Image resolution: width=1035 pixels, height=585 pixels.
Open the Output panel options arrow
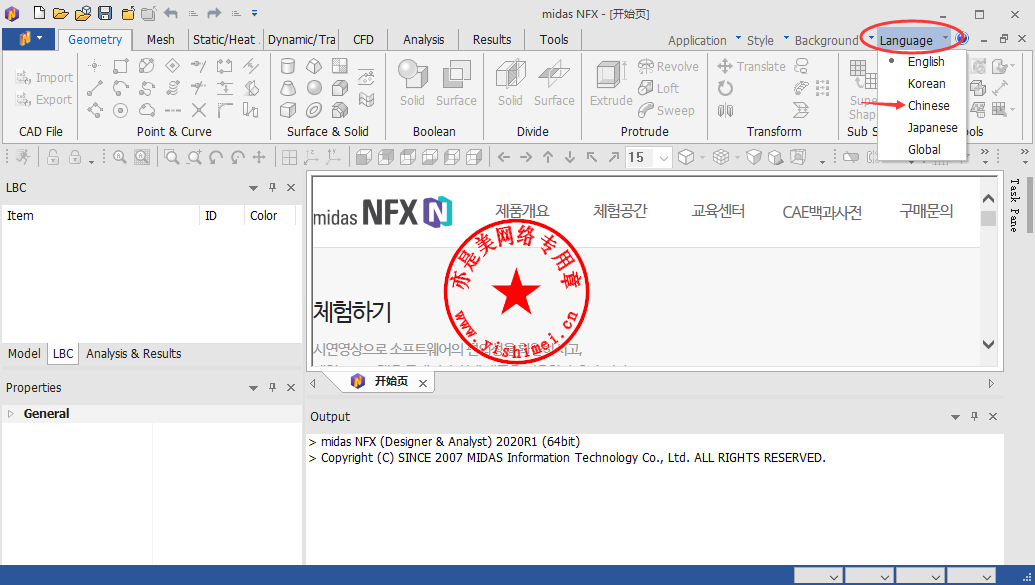point(955,417)
